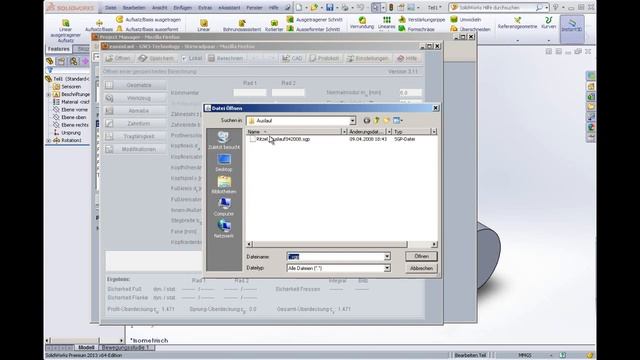
Task: Click the SolidWorks Undo icon
Action: click(360, 7)
